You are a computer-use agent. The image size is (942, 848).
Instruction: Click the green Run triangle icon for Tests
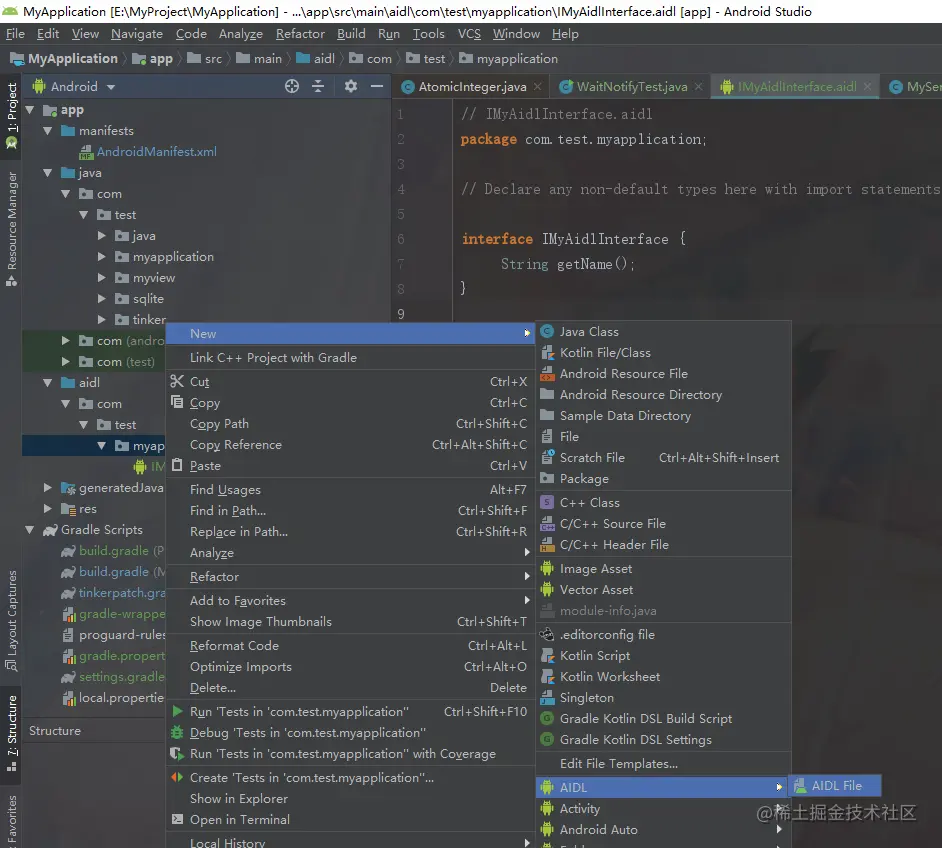click(x=177, y=711)
